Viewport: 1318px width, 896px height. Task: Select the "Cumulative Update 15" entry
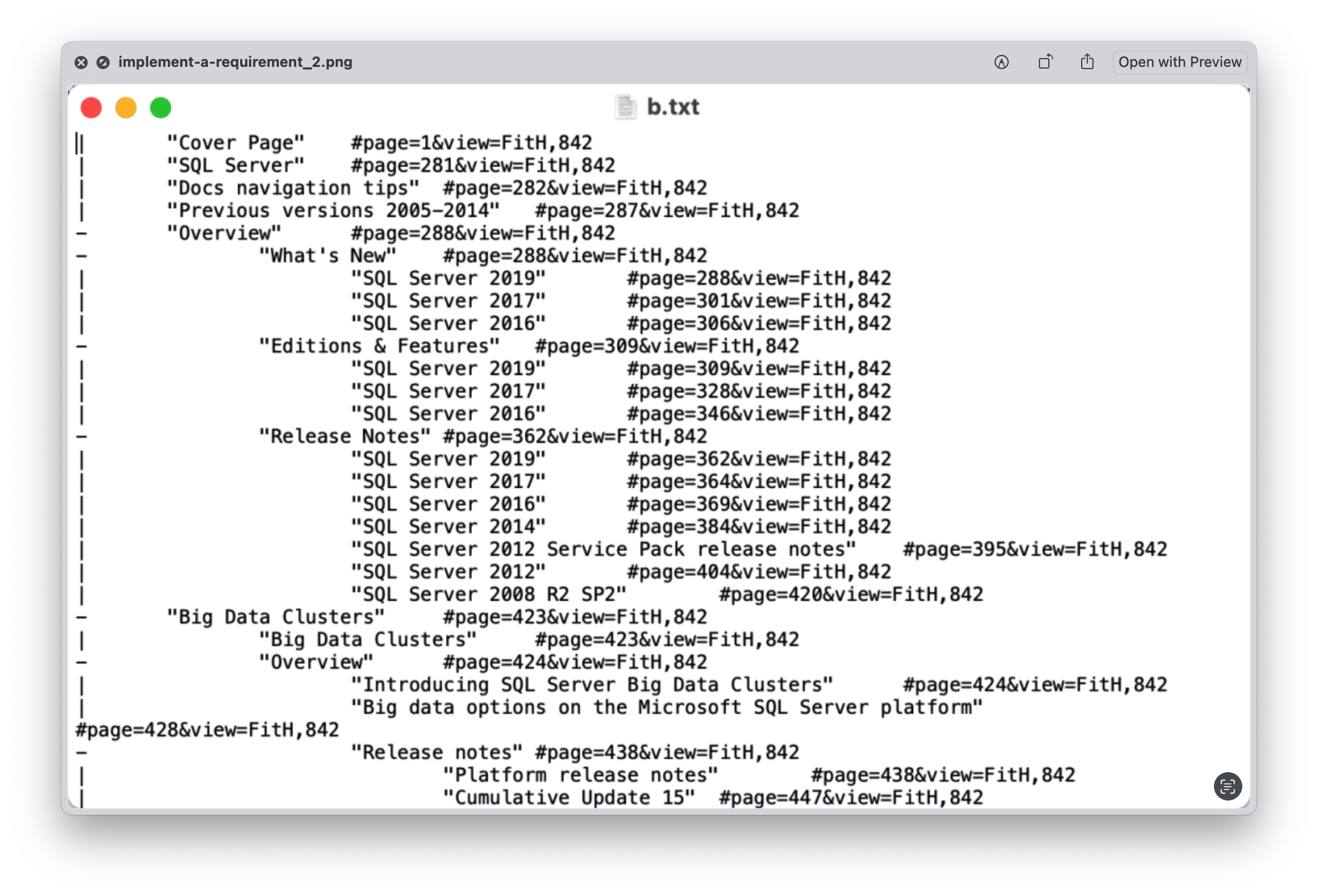pyautogui.click(x=569, y=797)
